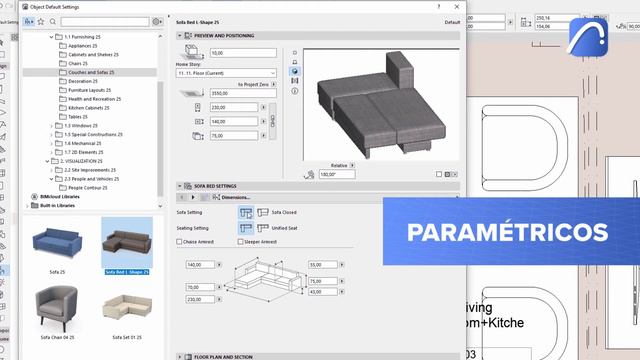Image resolution: width=640 pixels, height=360 pixels.
Task: Expand the Built-in Libraries node
Action: (27, 206)
